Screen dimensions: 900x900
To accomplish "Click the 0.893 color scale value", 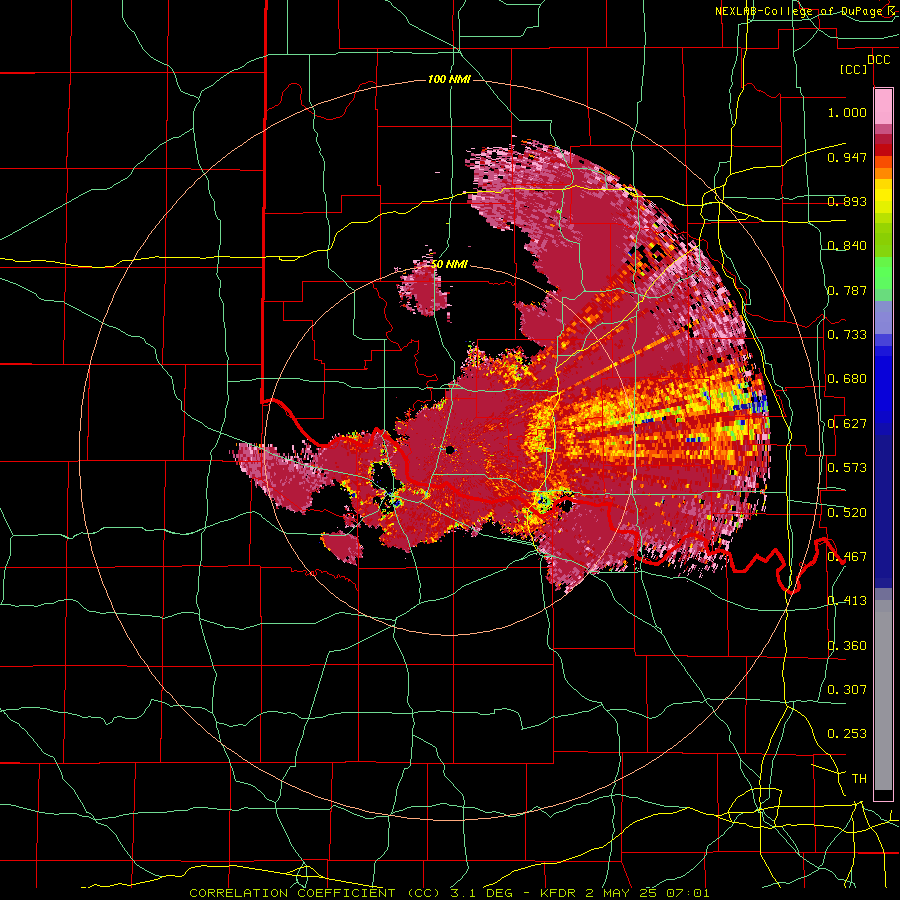I will (847, 201).
